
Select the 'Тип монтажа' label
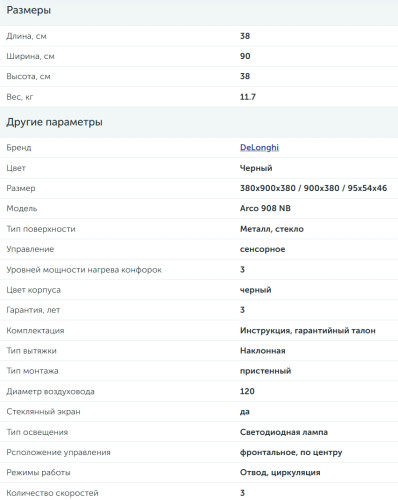coord(32,371)
